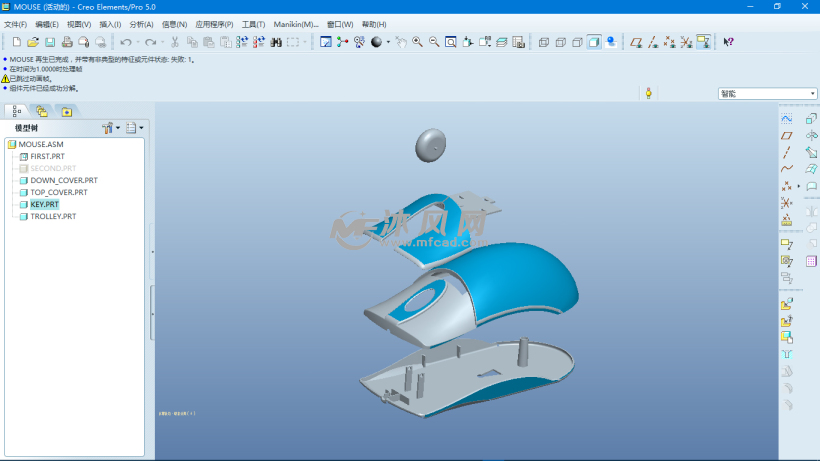This screenshot has width=820, height=461.
Task: Click the Datum Axis tool in right toolbar
Action: 787,153
